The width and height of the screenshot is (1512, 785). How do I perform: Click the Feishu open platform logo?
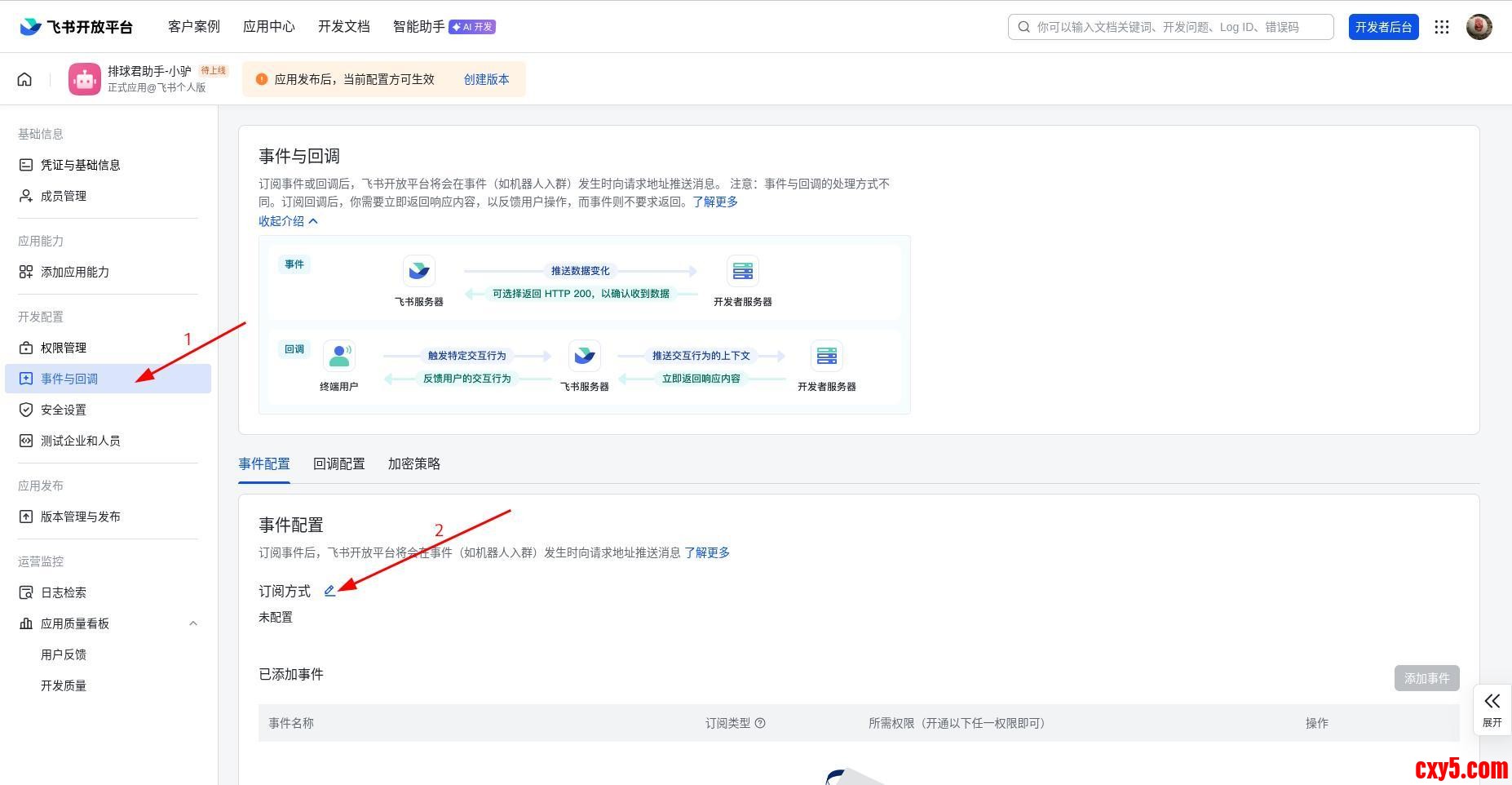coord(76,27)
